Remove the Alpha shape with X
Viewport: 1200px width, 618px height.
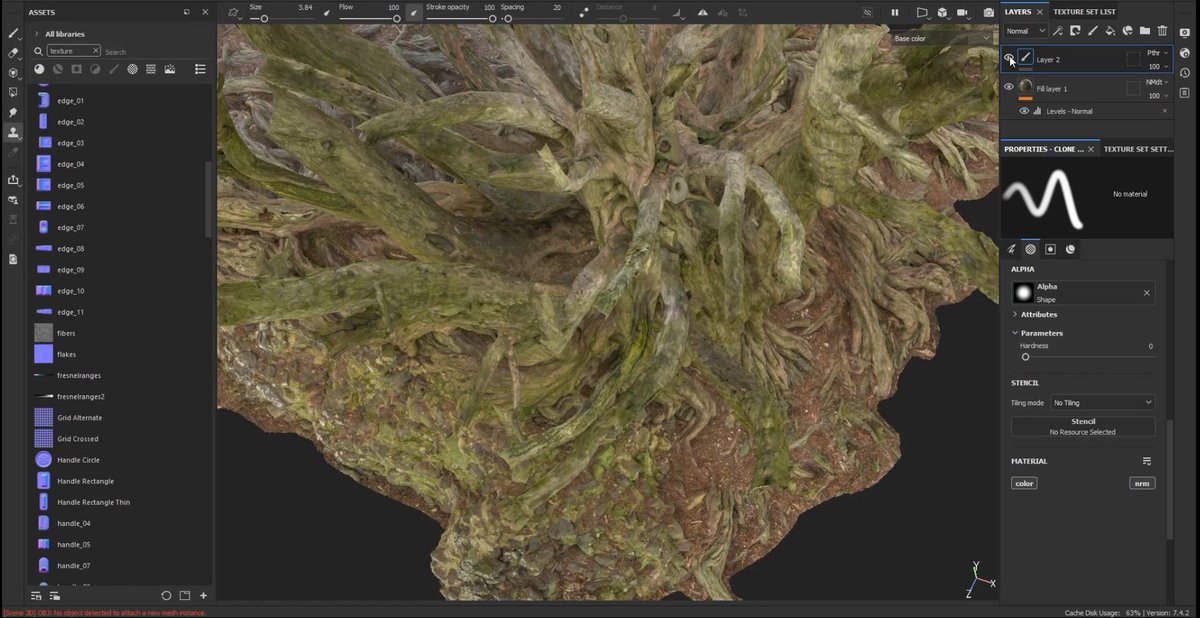point(1146,293)
